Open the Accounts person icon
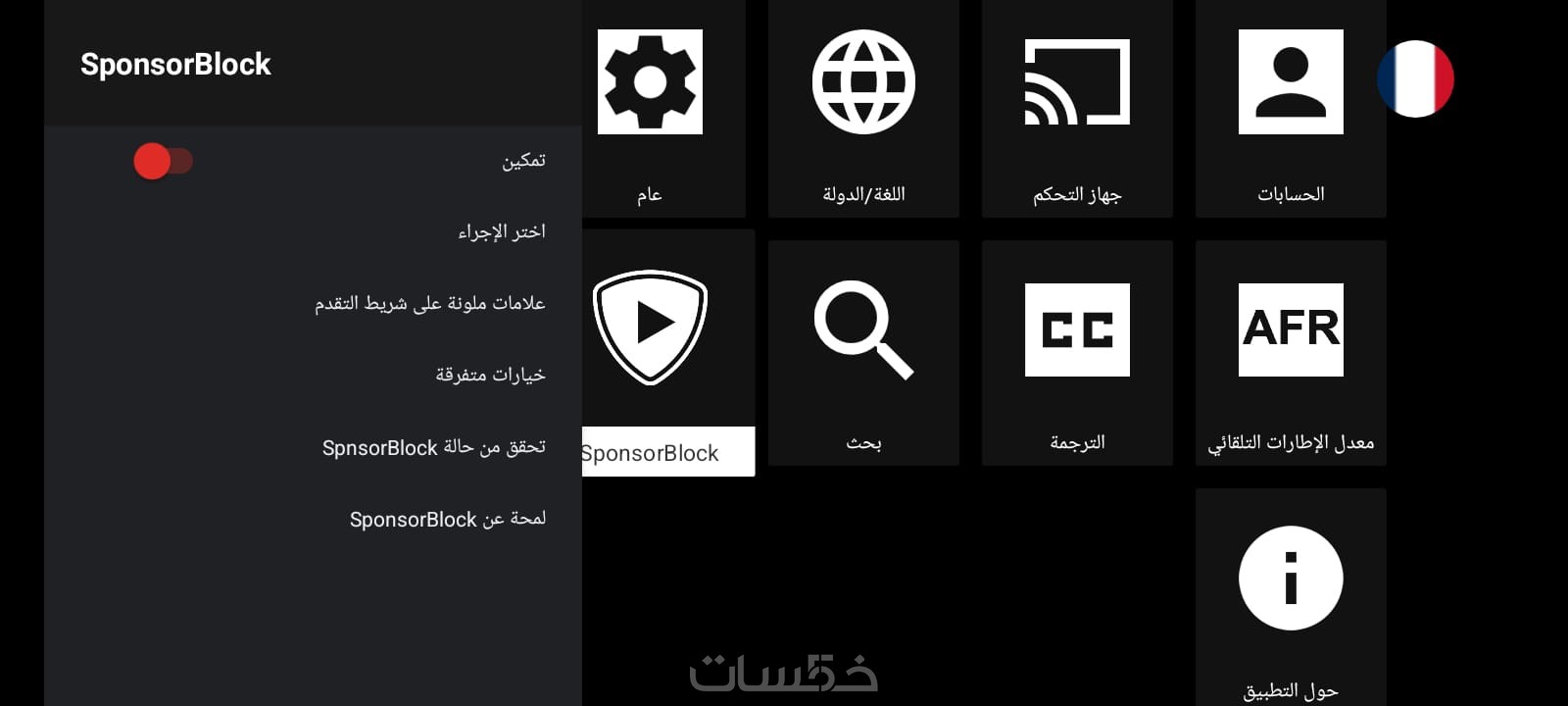The height and width of the screenshot is (706, 1568). (1291, 81)
